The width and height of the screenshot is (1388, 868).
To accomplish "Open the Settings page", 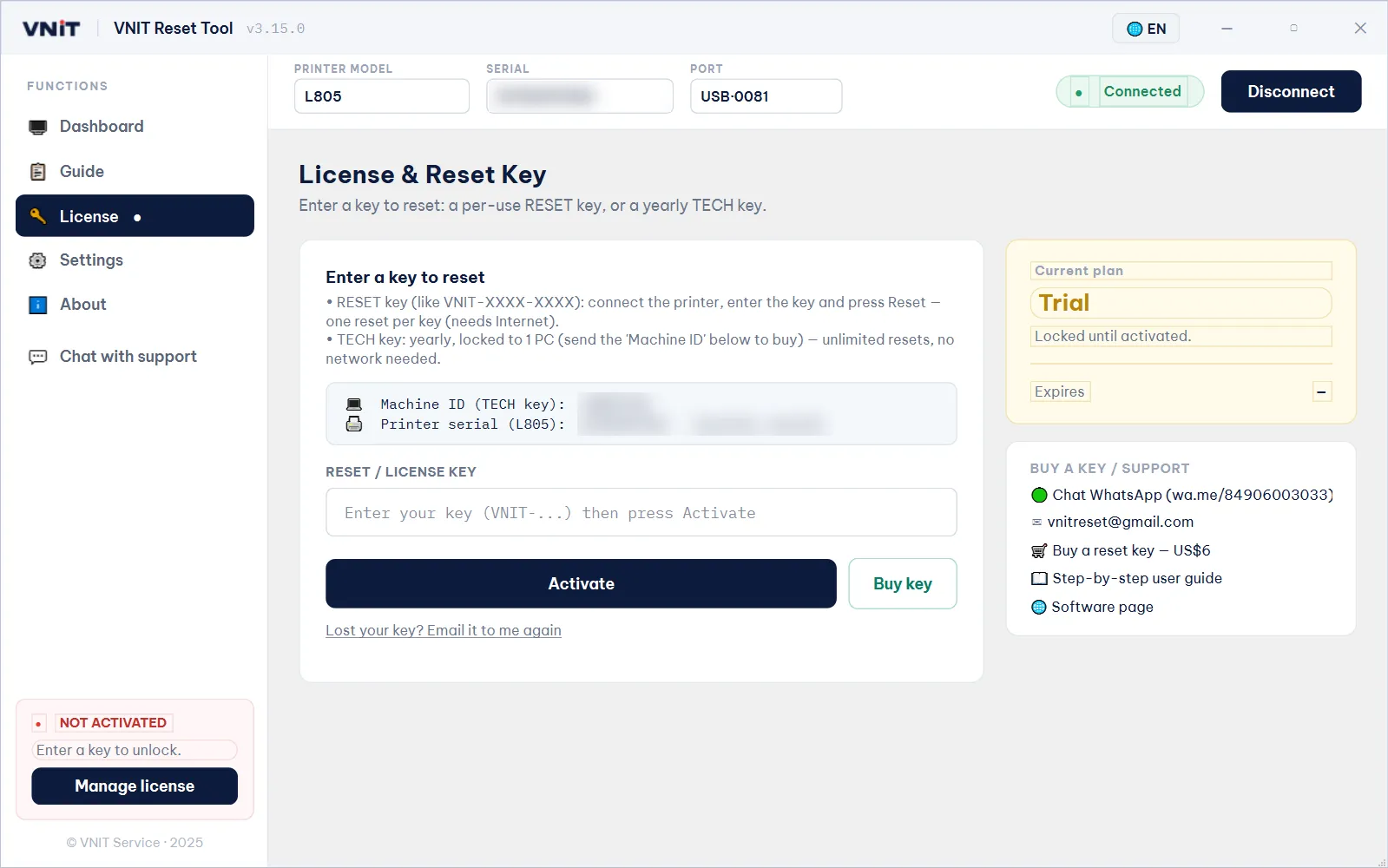I will [135, 260].
